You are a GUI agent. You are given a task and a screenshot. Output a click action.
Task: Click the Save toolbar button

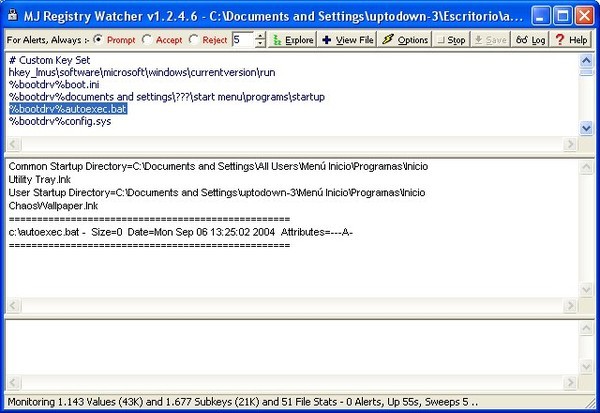(490, 40)
